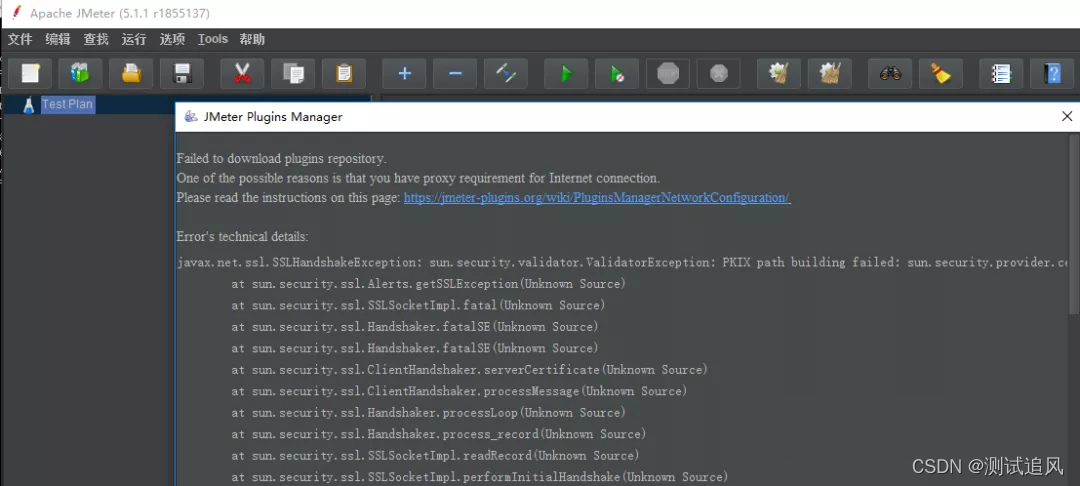Collapse all nodes with minus icon
The width and height of the screenshot is (1080, 486).
(x=455, y=73)
